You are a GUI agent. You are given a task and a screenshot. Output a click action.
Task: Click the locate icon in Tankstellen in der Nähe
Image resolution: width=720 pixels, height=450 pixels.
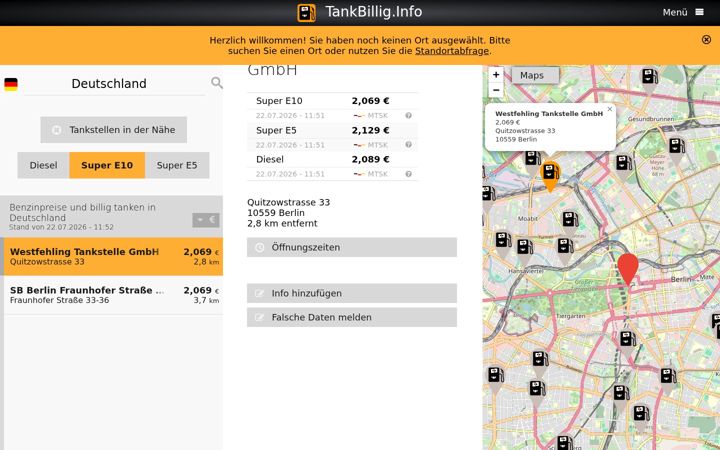point(56,130)
